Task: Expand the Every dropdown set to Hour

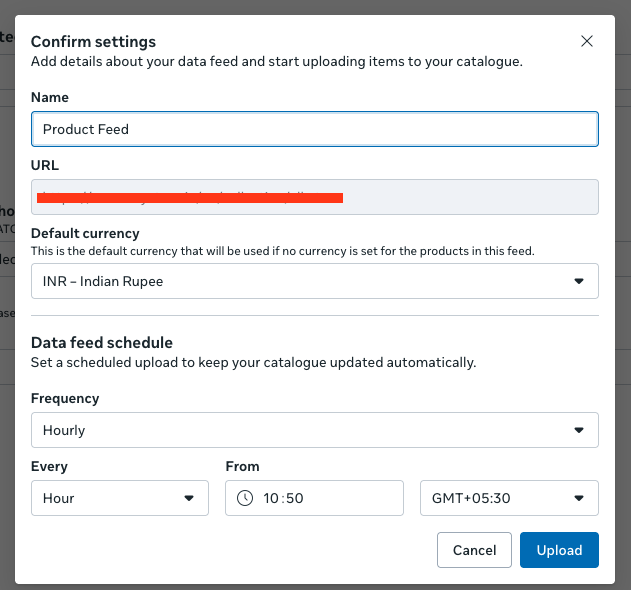Action: 119,498
